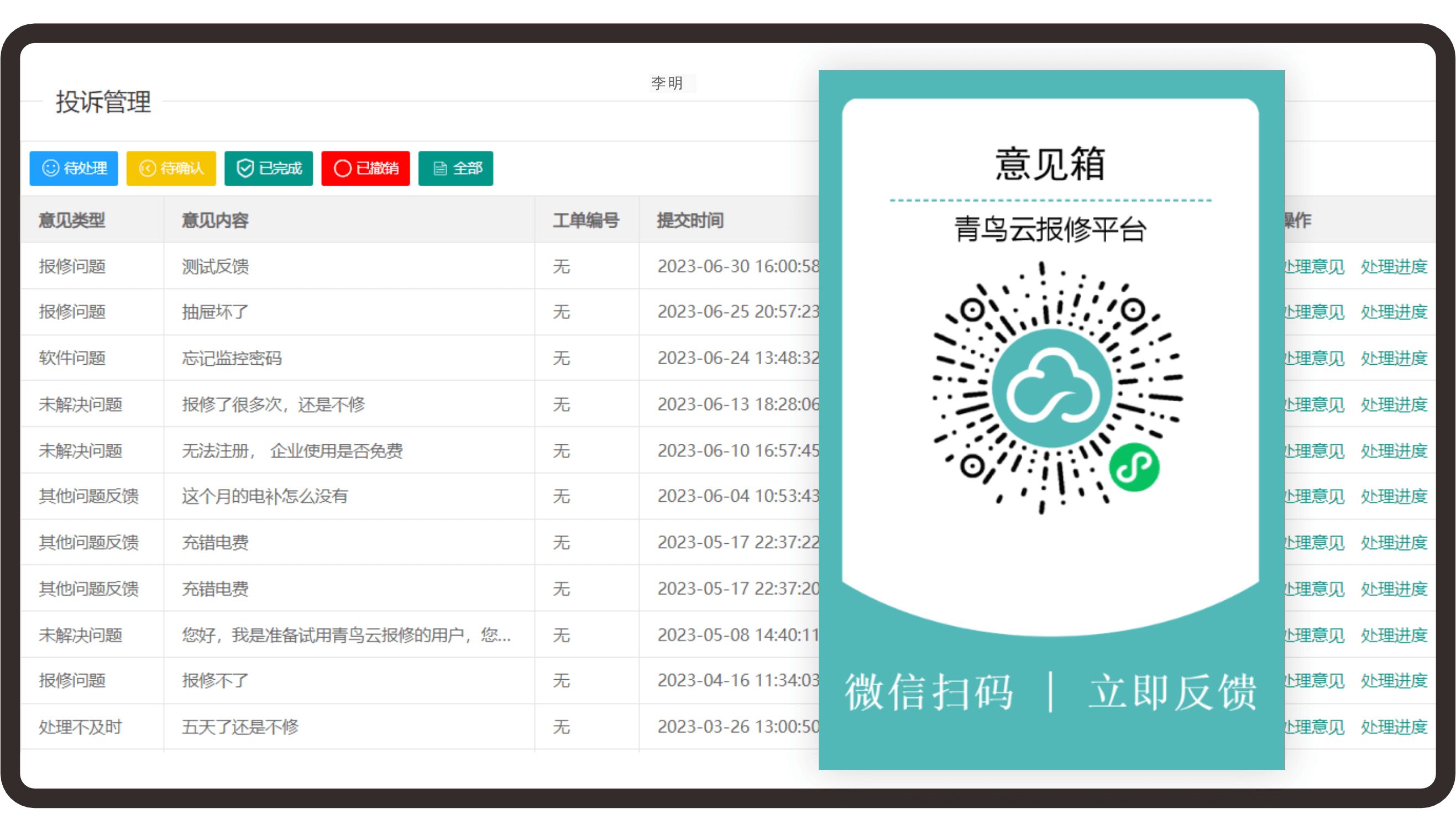The height and width of the screenshot is (840, 1456).
Task: Open 处理进度 for 忘记监控密码 row
Action: pyautogui.click(x=1394, y=358)
